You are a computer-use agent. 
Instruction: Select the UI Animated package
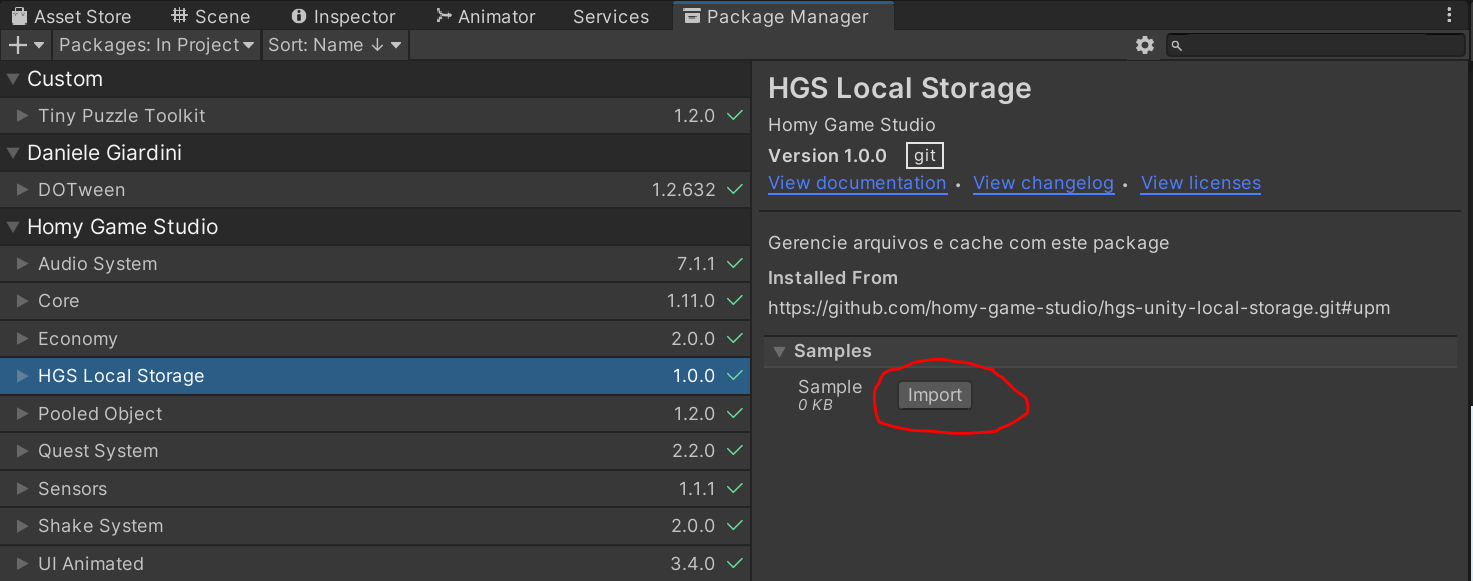point(375,564)
